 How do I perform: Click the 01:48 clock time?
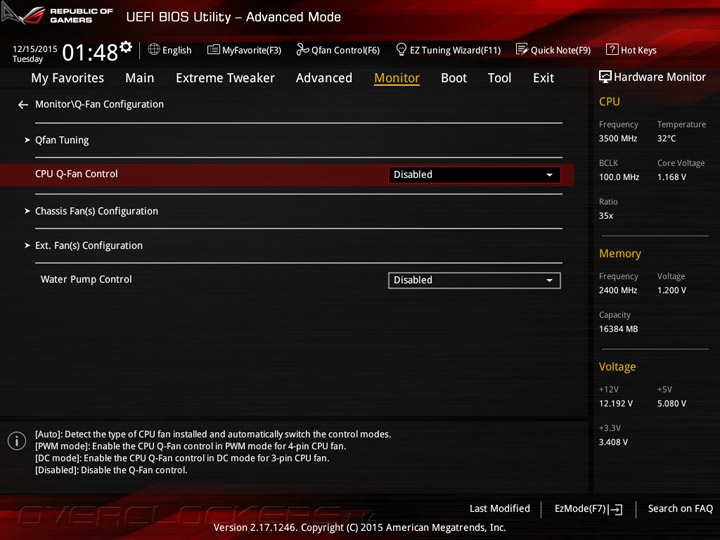coord(90,52)
